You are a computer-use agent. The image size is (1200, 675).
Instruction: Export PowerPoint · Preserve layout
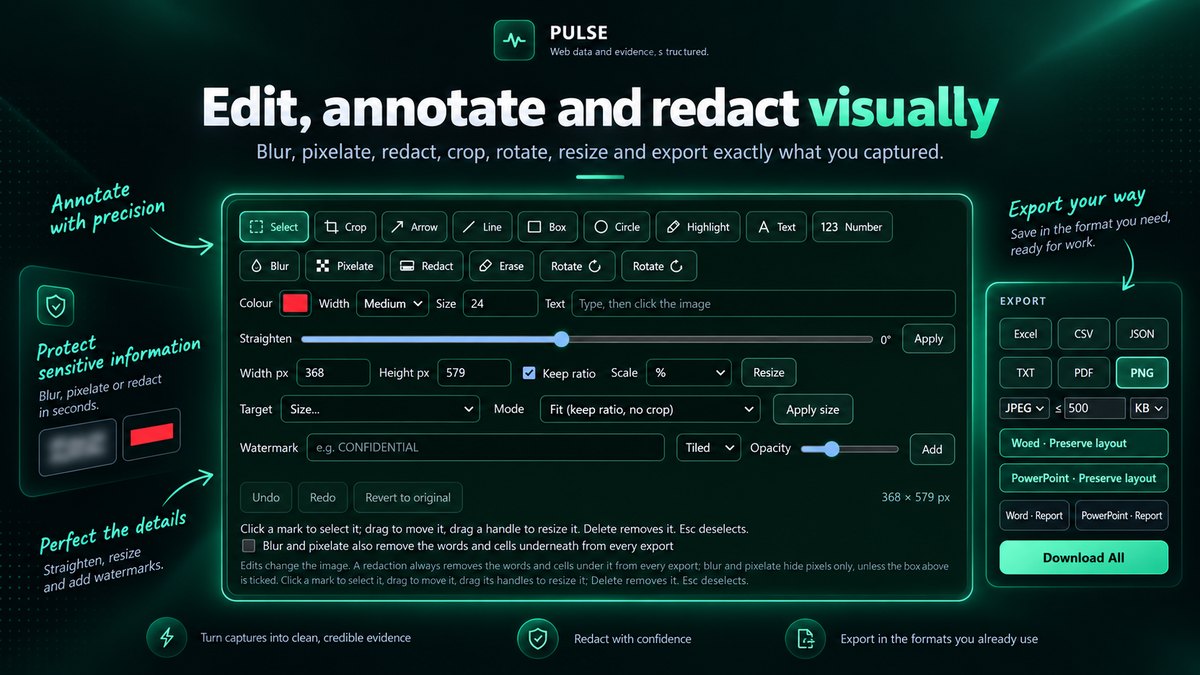1083,478
